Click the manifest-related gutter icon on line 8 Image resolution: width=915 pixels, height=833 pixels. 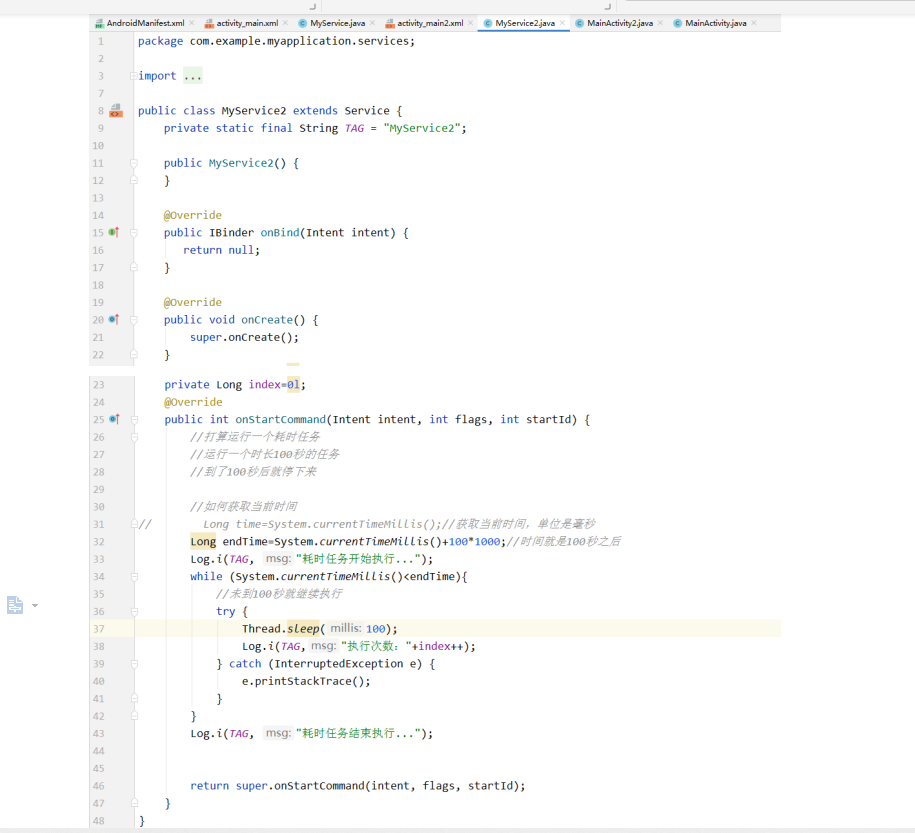click(116, 110)
